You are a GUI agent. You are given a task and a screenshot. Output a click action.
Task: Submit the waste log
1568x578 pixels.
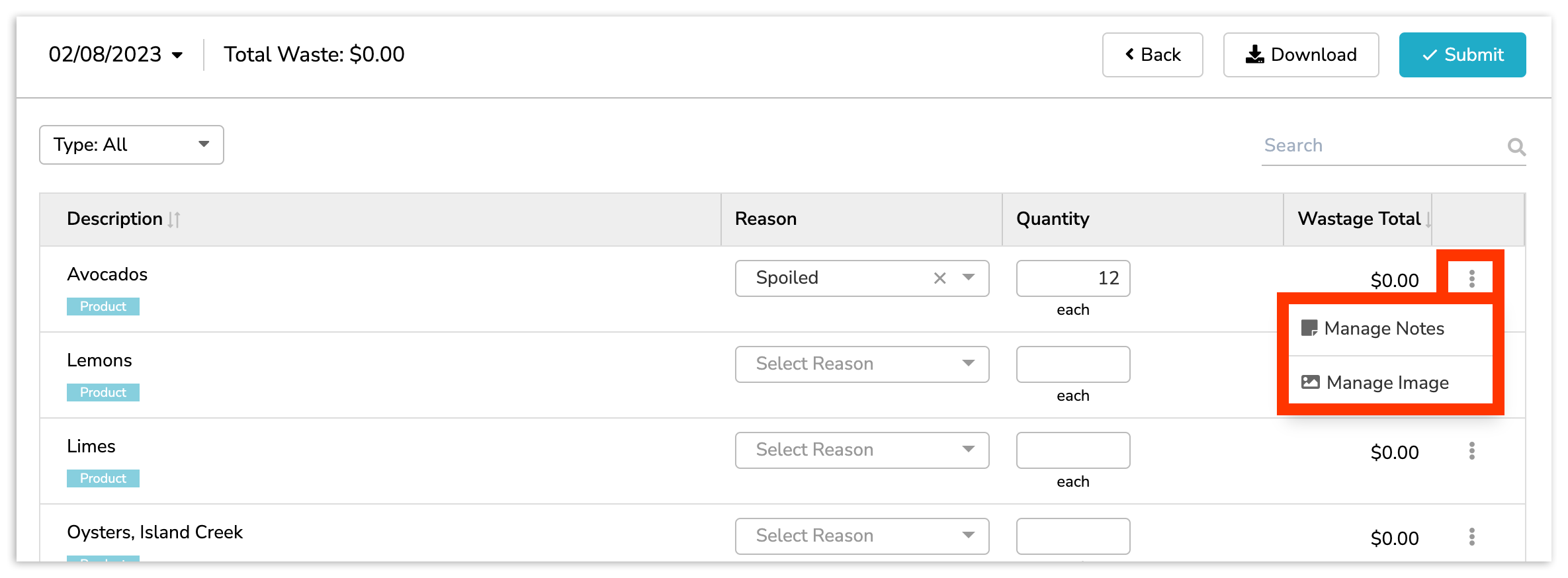click(x=1462, y=55)
